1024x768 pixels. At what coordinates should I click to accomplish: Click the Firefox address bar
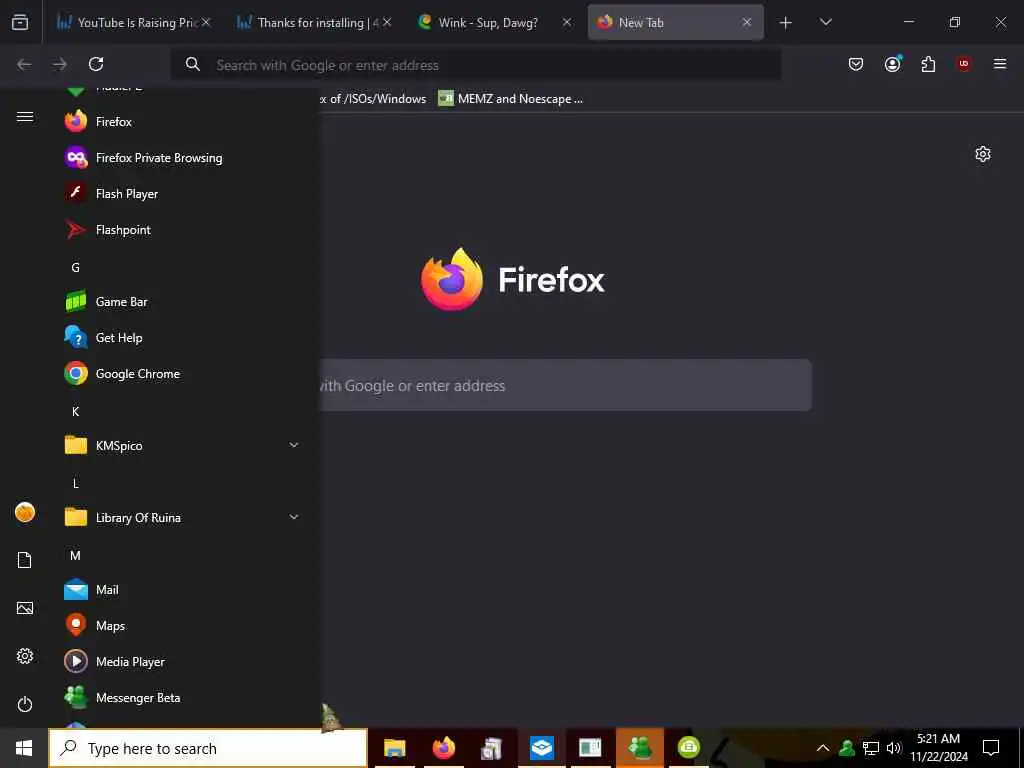[x=475, y=65]
